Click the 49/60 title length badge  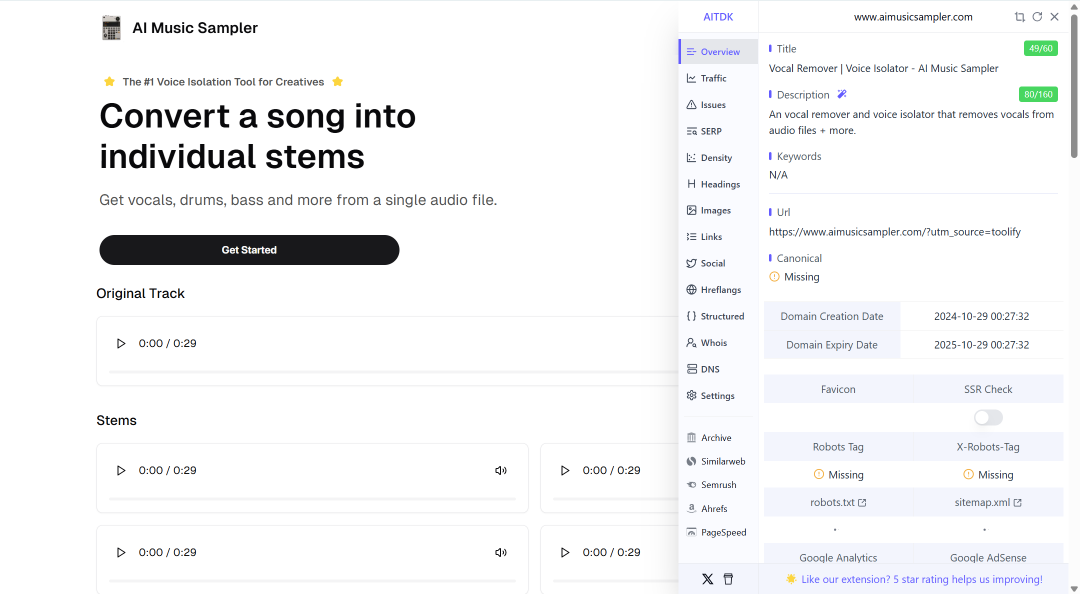point(1040,48)
